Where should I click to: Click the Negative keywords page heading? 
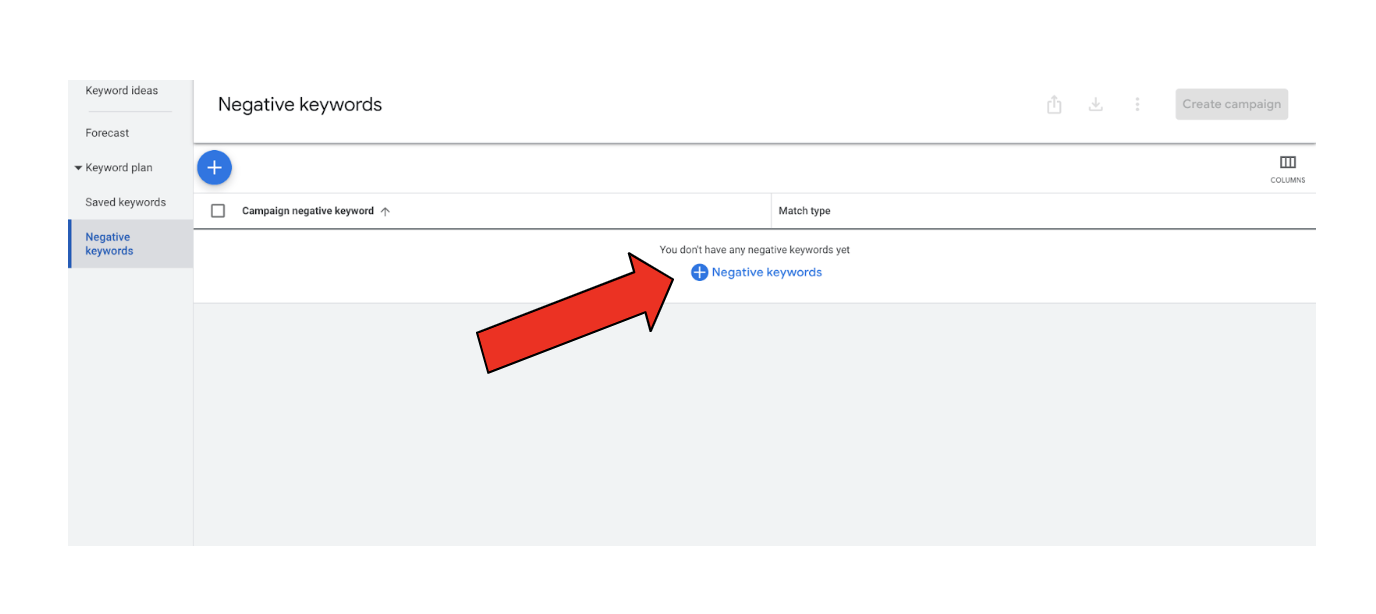tap(299, 104)
